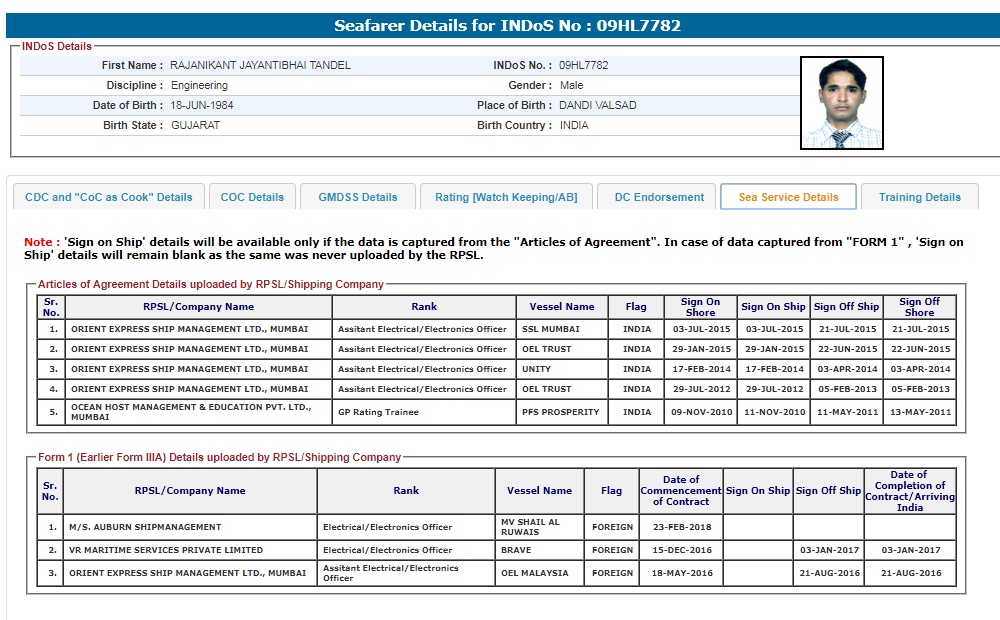Click the Vessel Name header in Form 1 table
This screenshot has width=1000, height=620.
(539, 491)
